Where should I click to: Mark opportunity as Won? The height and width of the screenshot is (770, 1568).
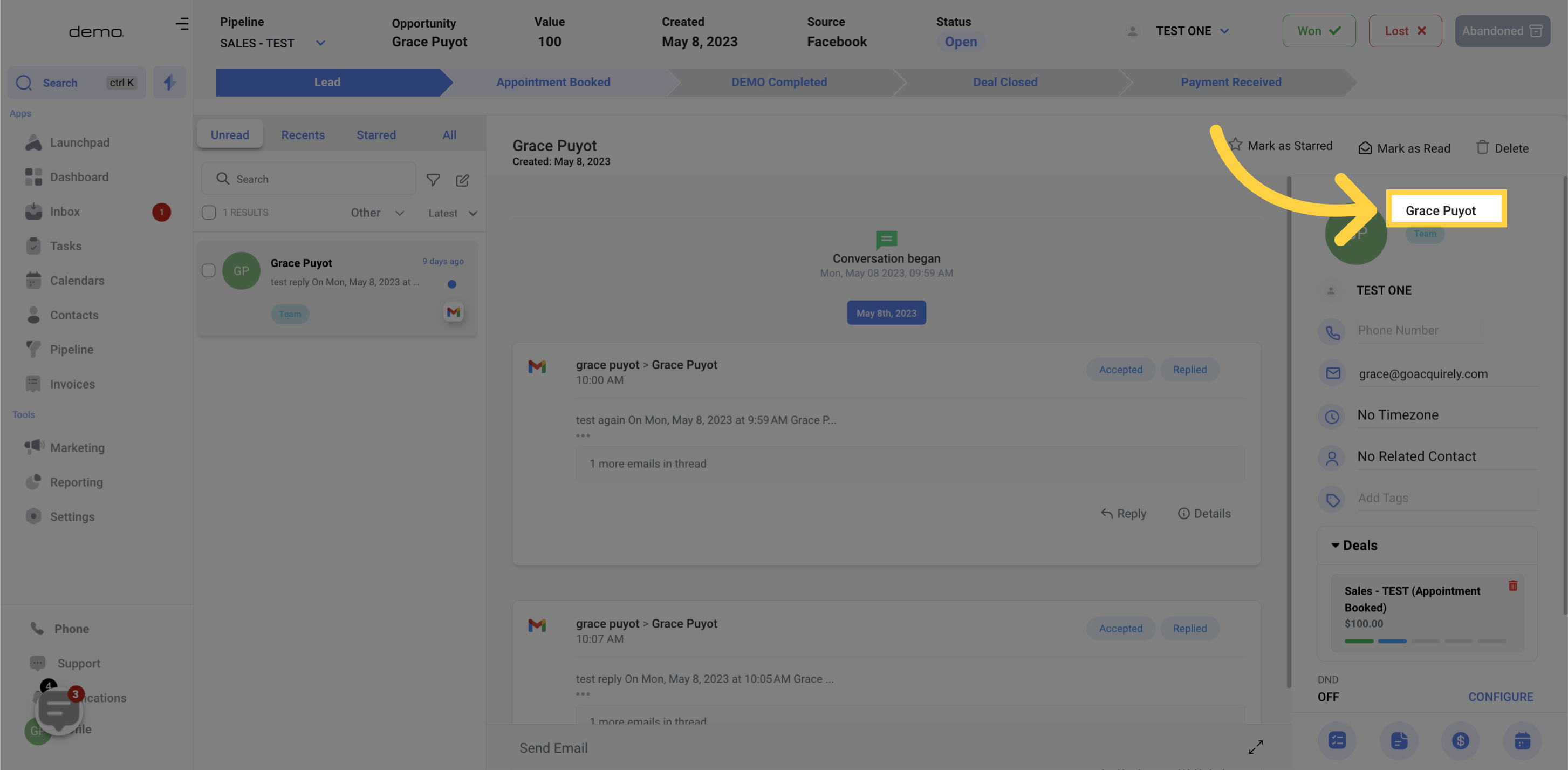click(1318, 31)
